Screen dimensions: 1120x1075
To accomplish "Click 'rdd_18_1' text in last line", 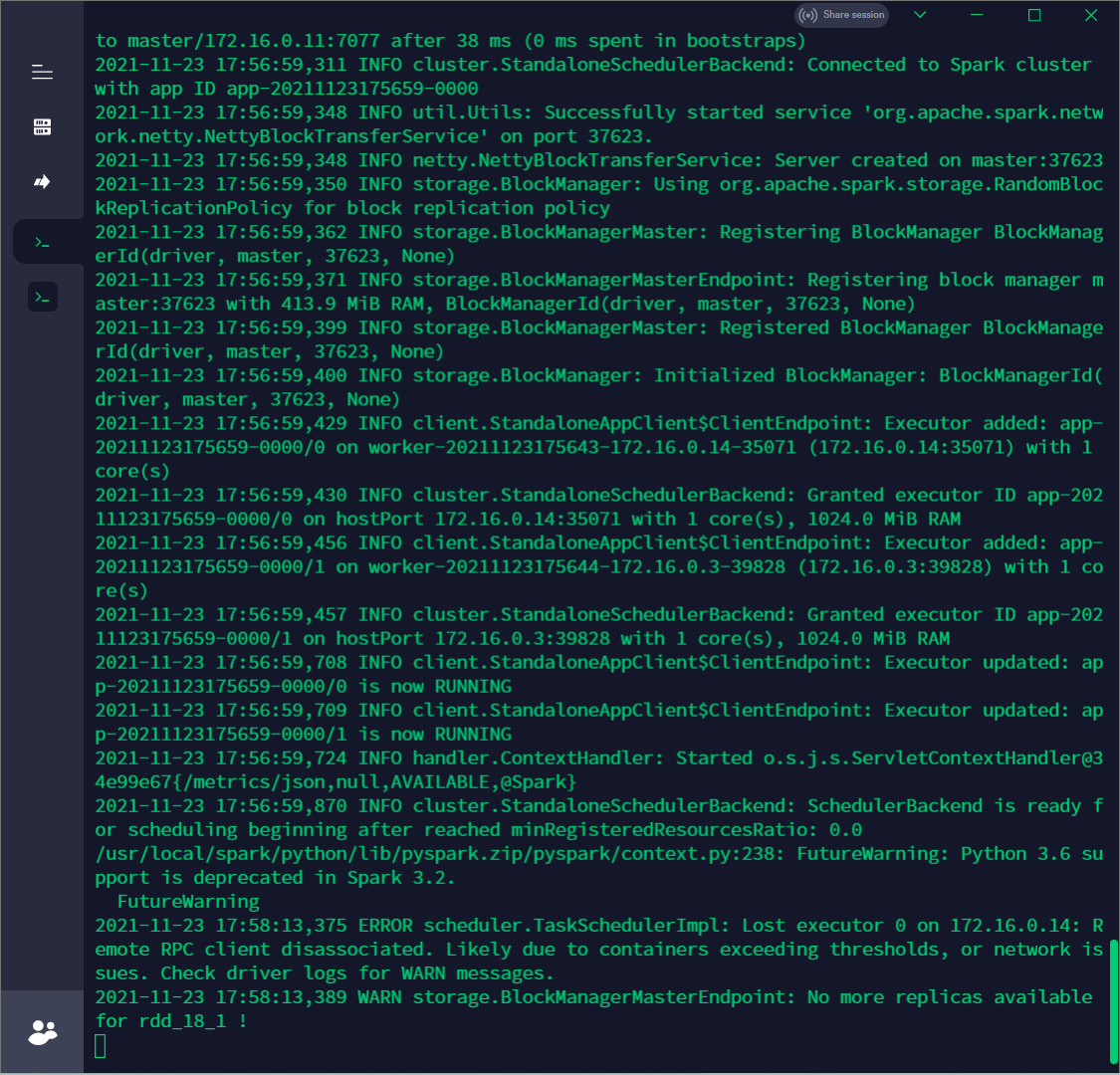I will [x=183, y=1021].
